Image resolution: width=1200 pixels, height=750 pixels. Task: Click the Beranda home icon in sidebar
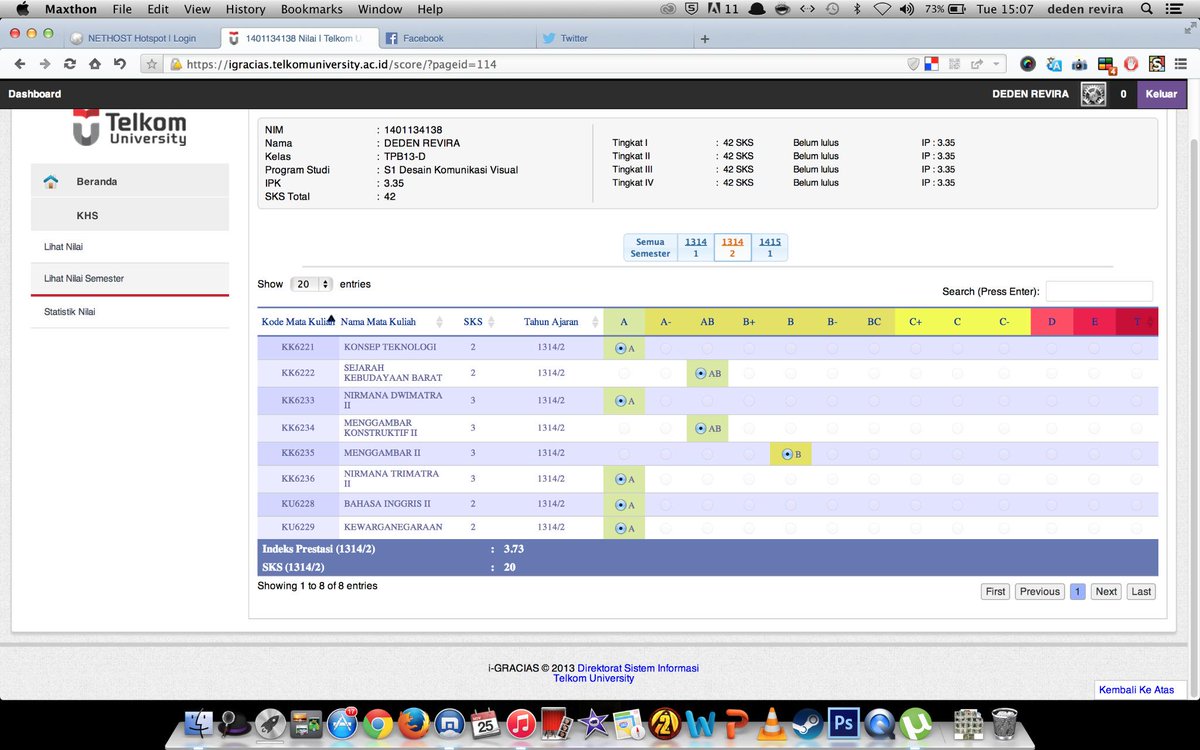pyautogui.click(x=51, y=181)
